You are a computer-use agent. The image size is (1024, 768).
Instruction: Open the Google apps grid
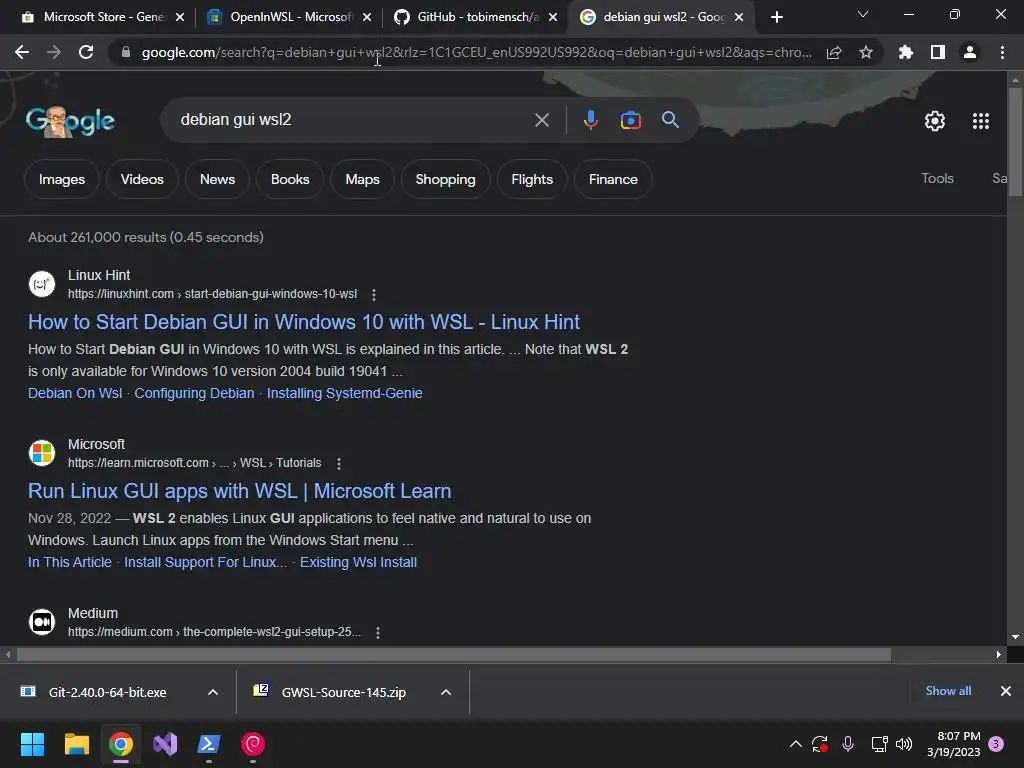[981, 121]
